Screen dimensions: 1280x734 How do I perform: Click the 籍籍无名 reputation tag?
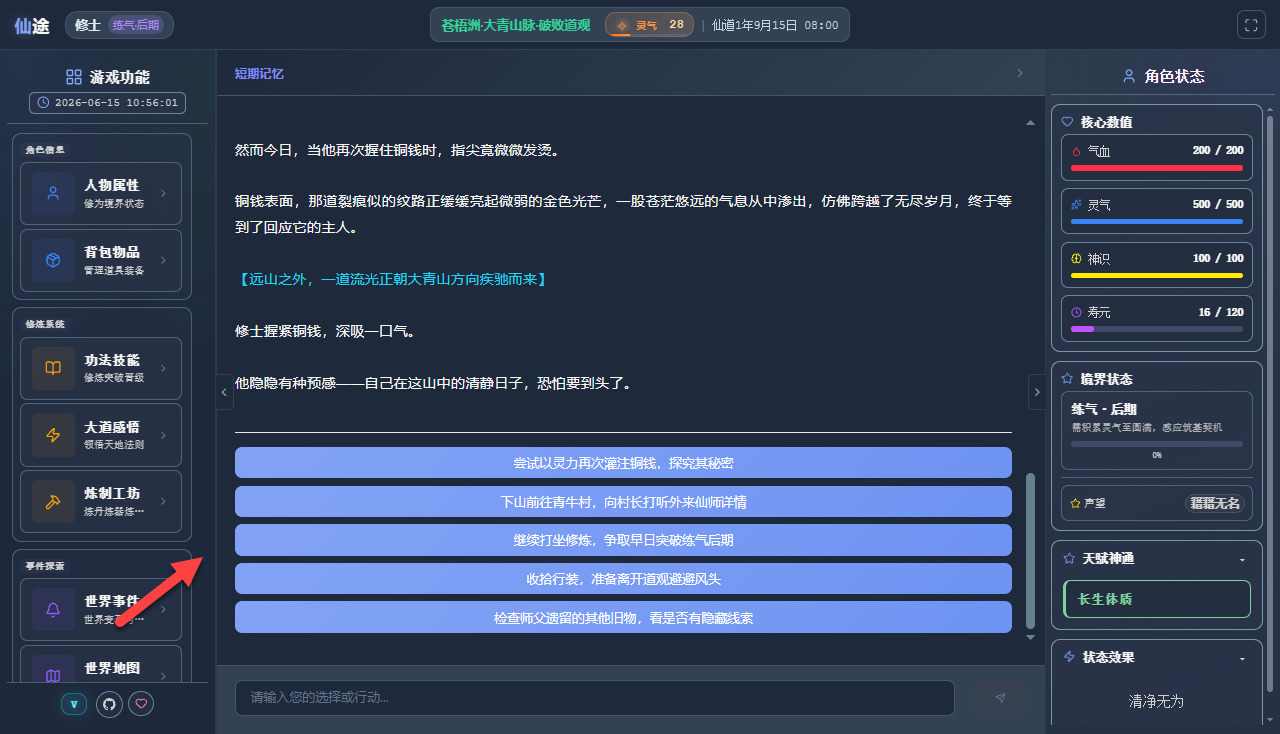tap(1214, 503)
